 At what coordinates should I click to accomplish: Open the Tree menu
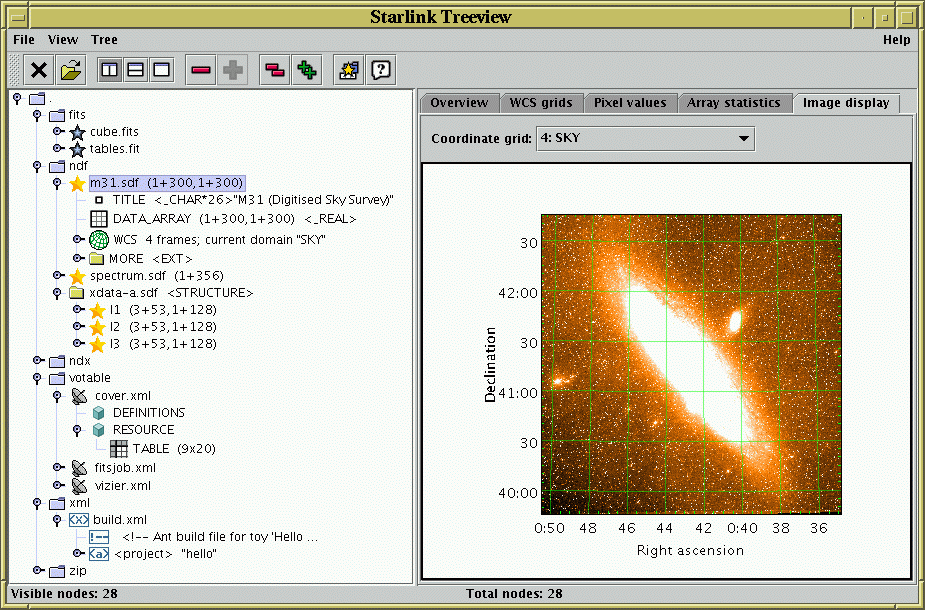[x=104, y=40]
